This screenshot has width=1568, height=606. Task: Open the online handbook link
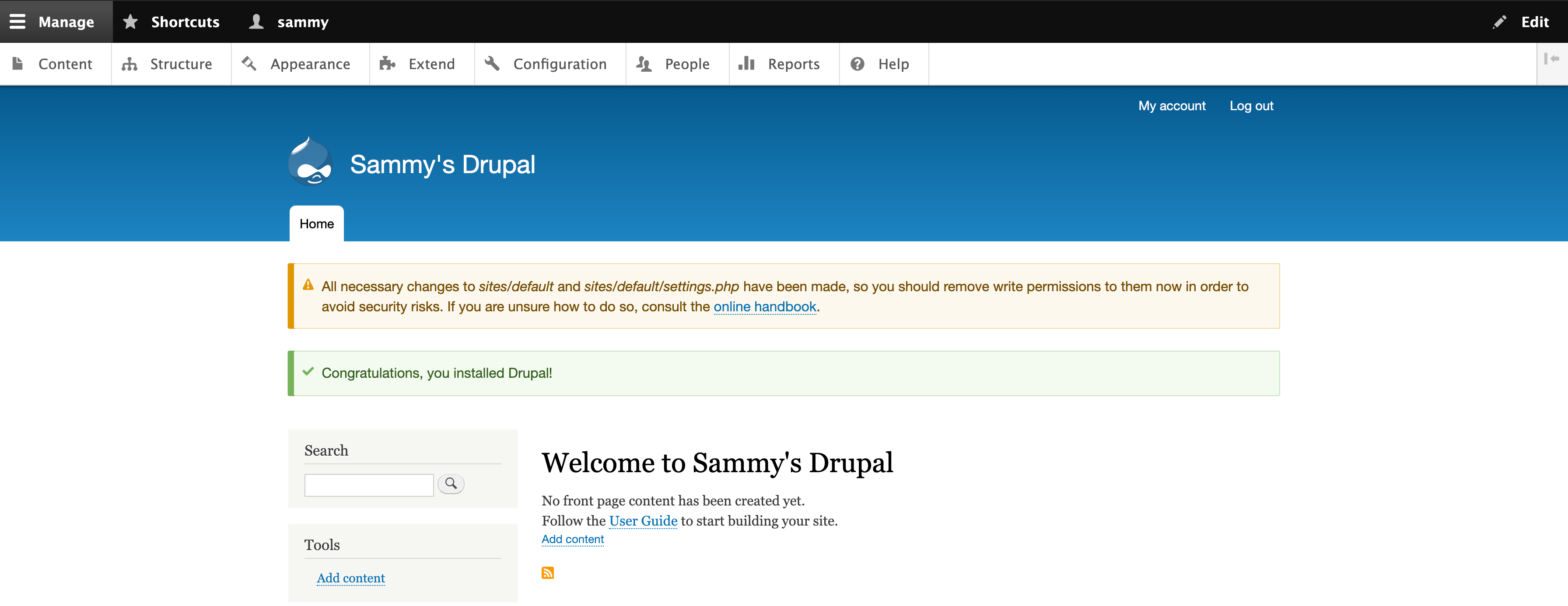click(764, 306)
